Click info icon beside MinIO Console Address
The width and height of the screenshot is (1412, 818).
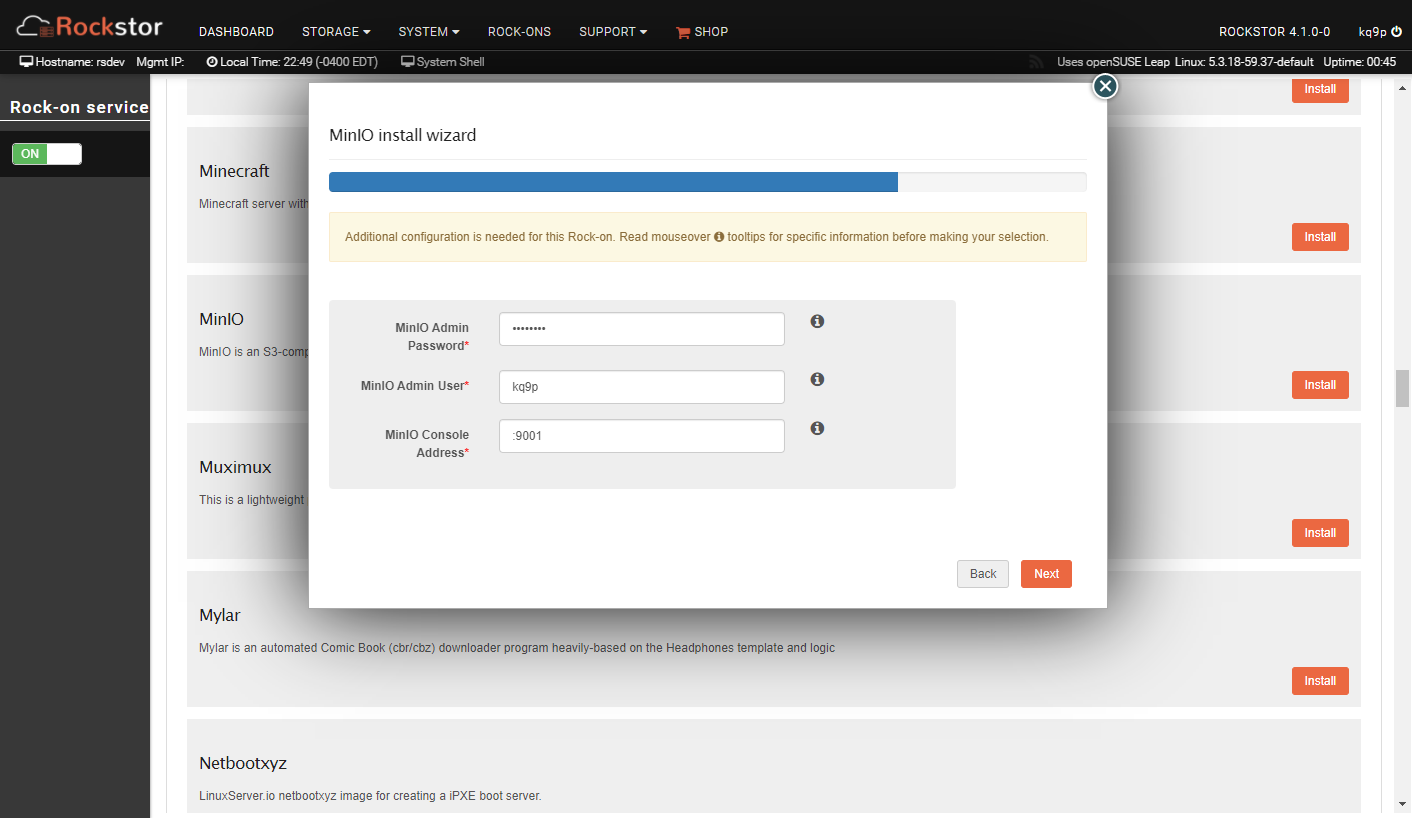point(817,428)
